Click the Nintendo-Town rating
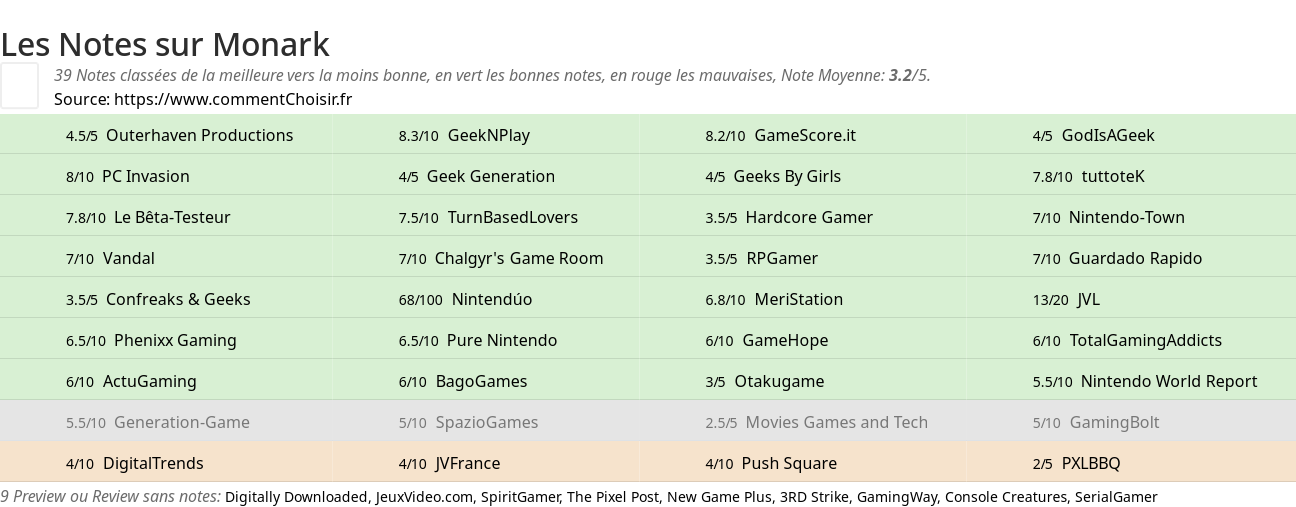 [x=1109, y=217]
